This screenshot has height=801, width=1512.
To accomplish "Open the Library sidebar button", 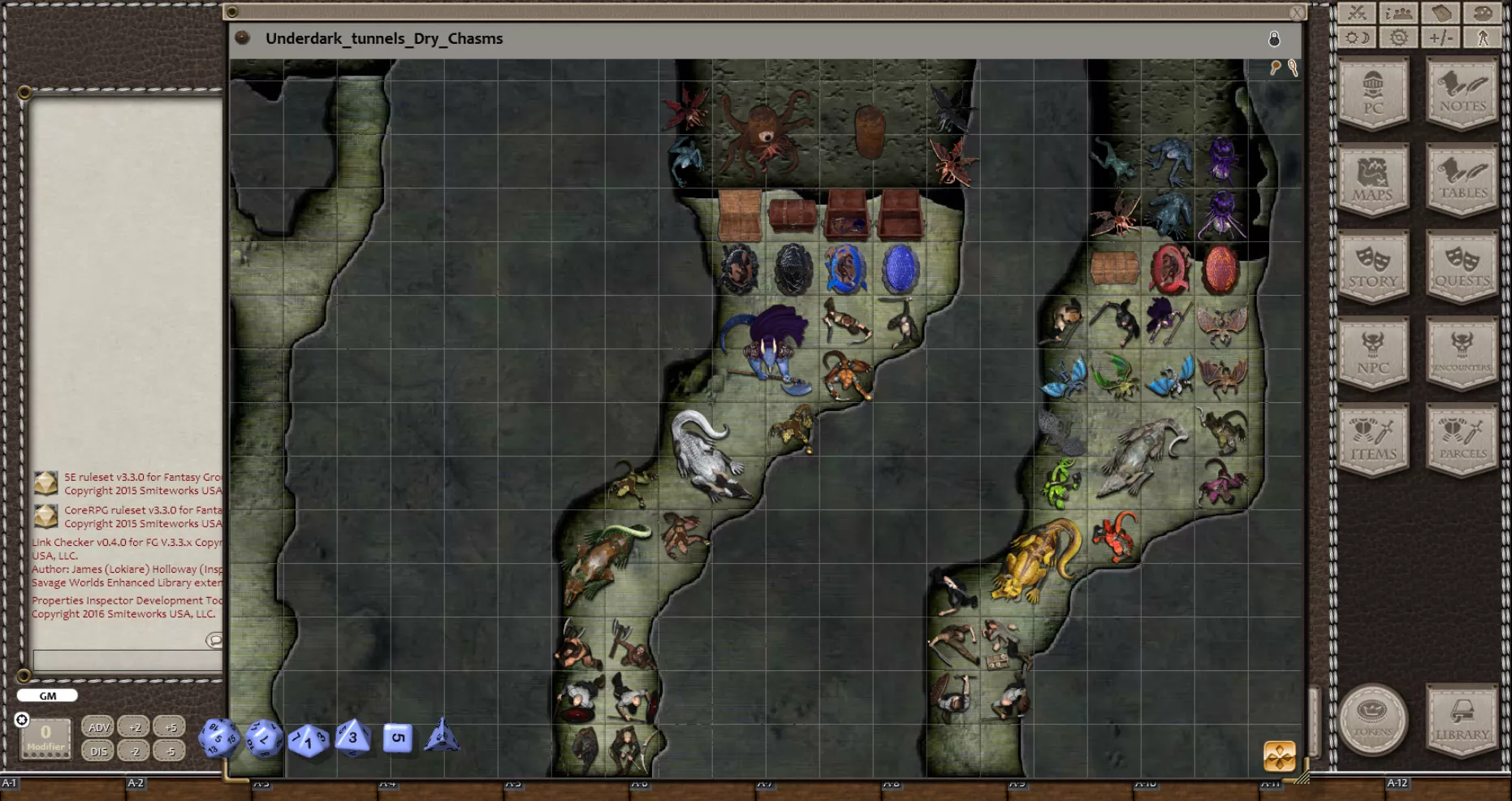I will 1462,721.
